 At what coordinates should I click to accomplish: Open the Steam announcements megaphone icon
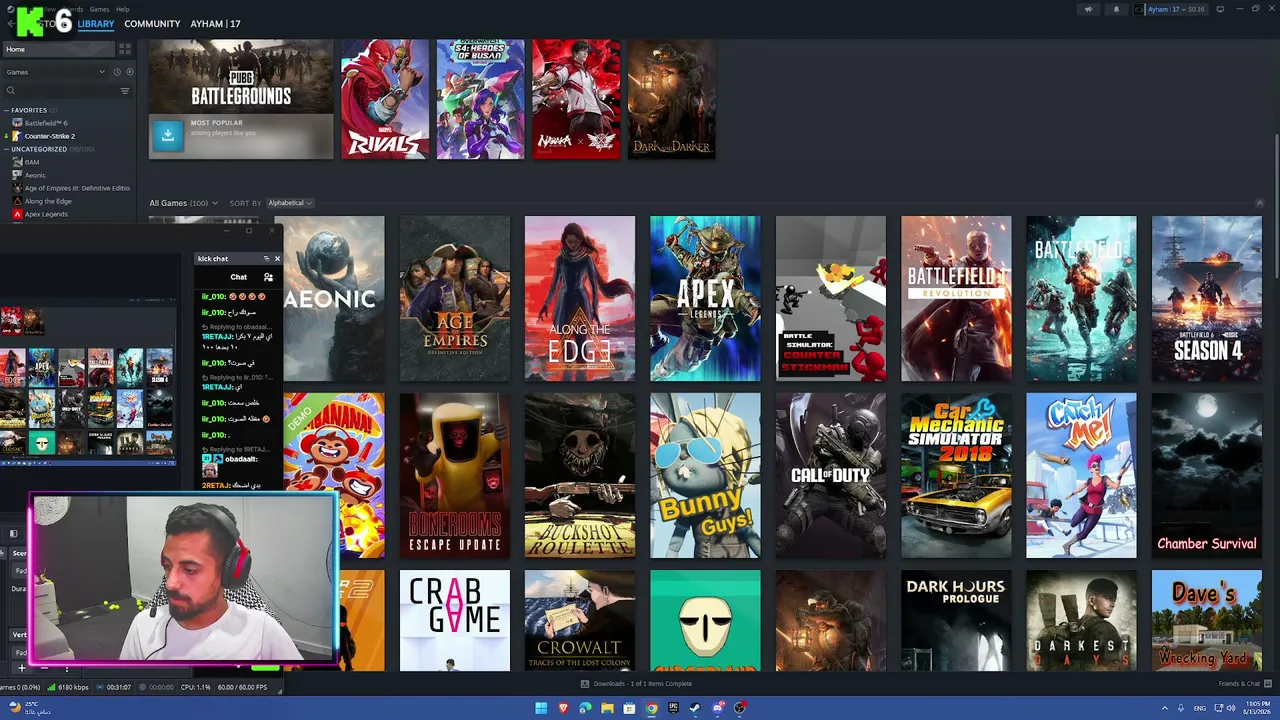click(x=1088, y=9)
